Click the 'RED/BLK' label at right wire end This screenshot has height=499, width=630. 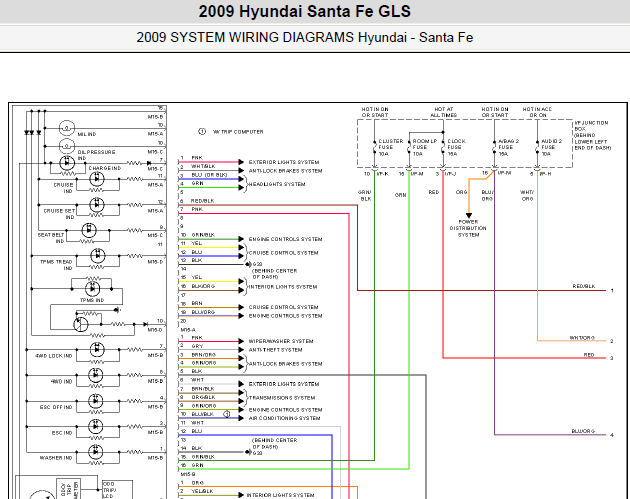tap(584, 286)
